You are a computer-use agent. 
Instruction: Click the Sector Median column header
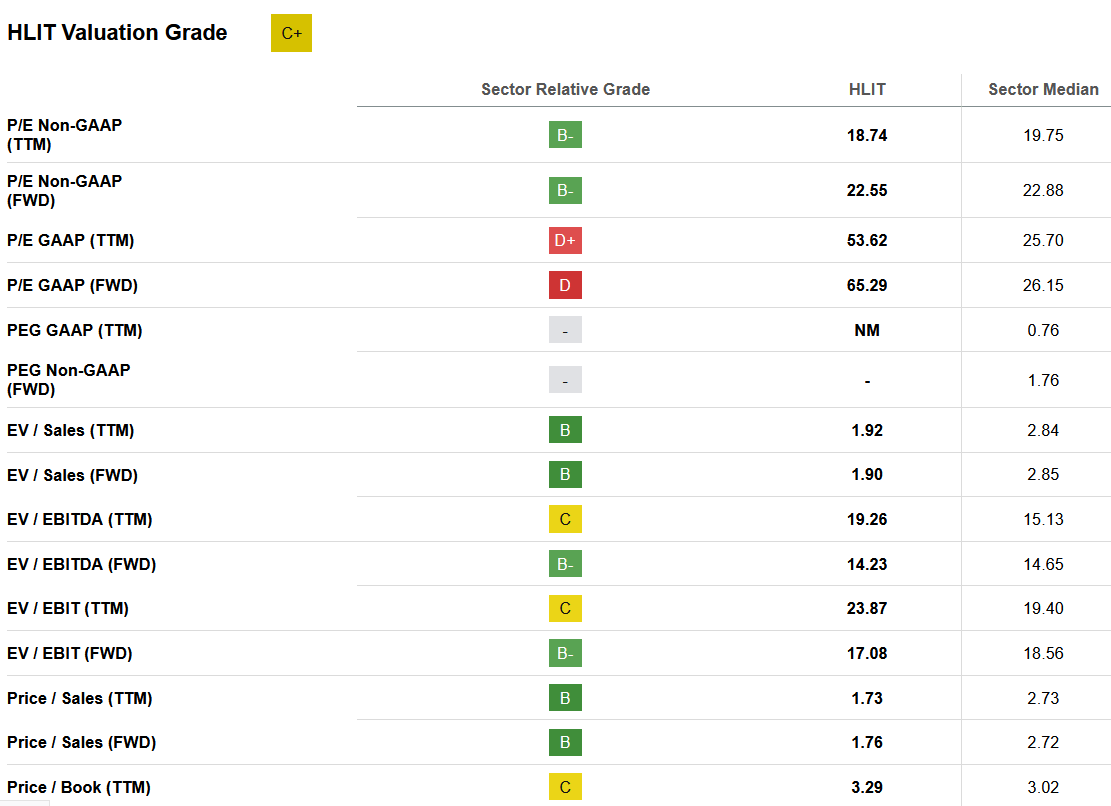(x=1043, y=89)
